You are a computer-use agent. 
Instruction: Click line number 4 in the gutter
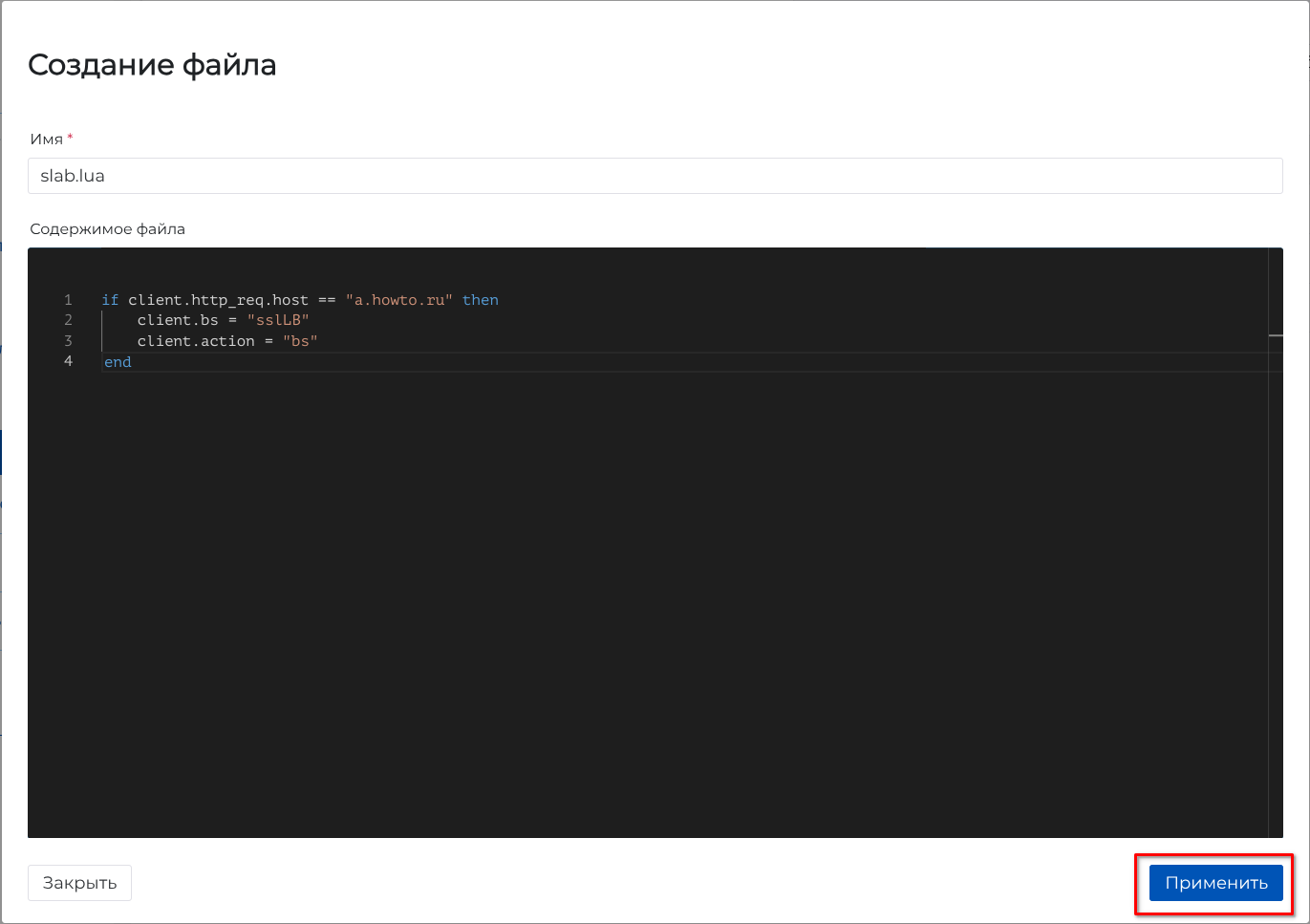click(68, 361)
